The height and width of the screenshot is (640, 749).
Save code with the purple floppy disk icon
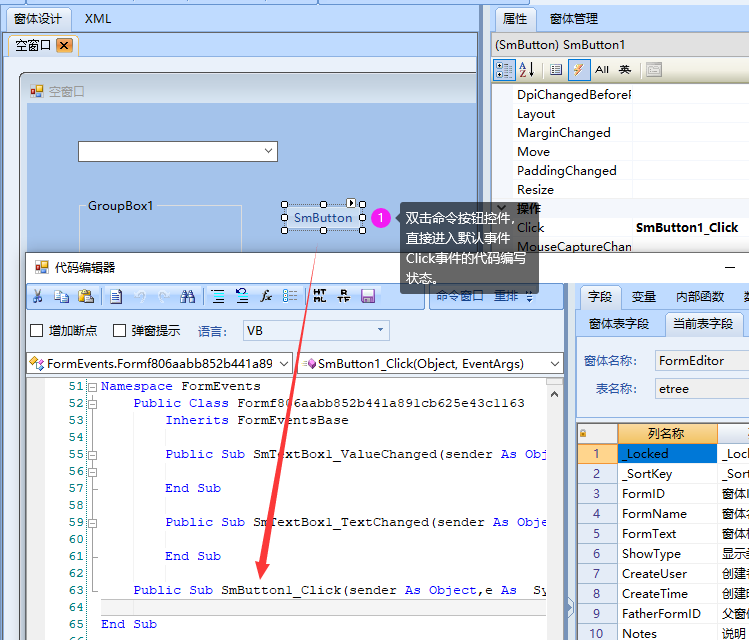[x=368, y=297]
